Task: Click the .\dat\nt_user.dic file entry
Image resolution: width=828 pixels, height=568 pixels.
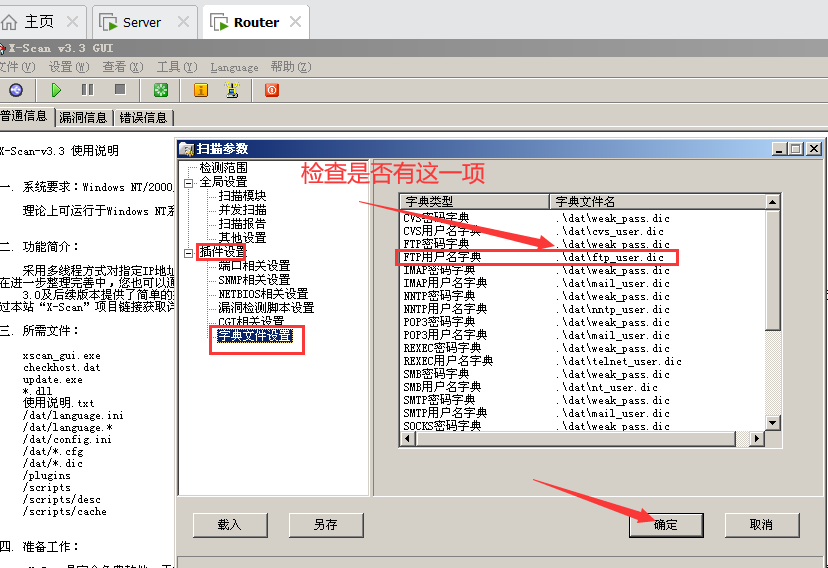Action: pos(607,387)
